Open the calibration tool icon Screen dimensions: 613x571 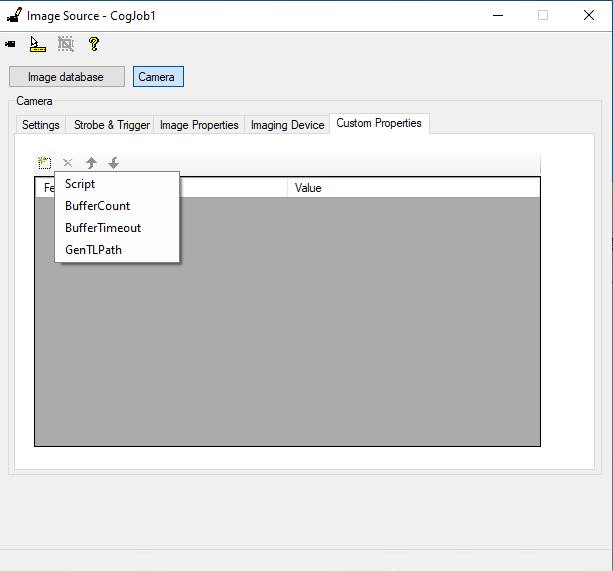click(38, 44)
